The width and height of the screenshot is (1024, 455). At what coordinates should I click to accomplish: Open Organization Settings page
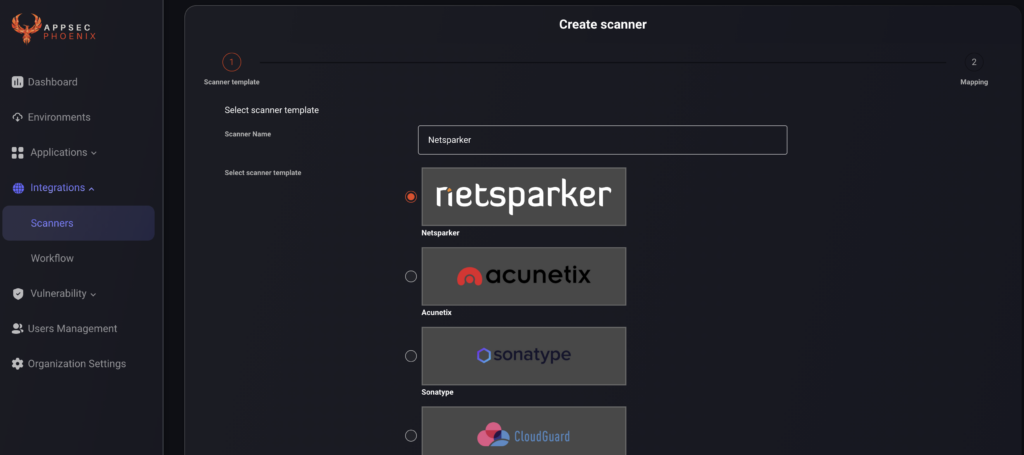[x=76, y=364]
